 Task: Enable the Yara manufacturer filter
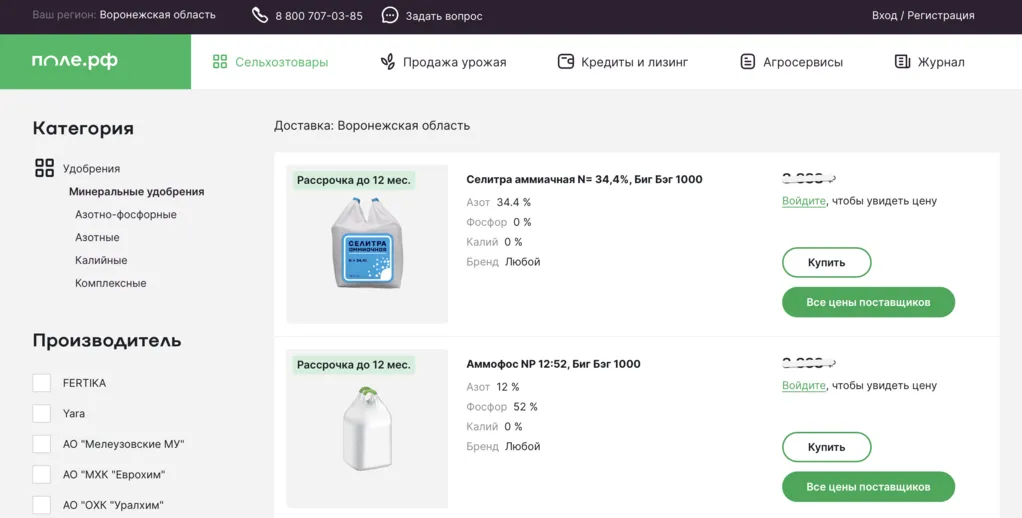click(41, 413)
